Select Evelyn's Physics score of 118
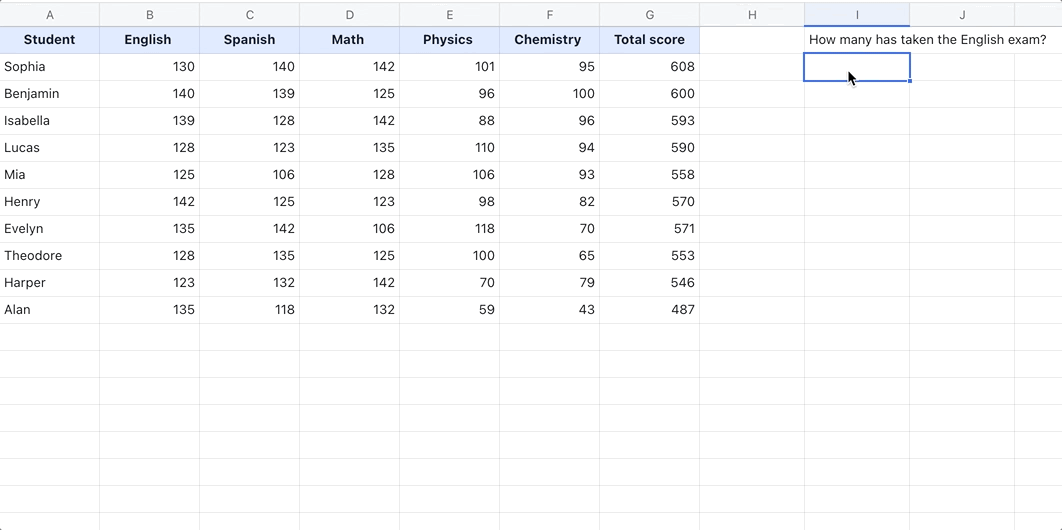Screen dimensions: 1062x530 449,229
